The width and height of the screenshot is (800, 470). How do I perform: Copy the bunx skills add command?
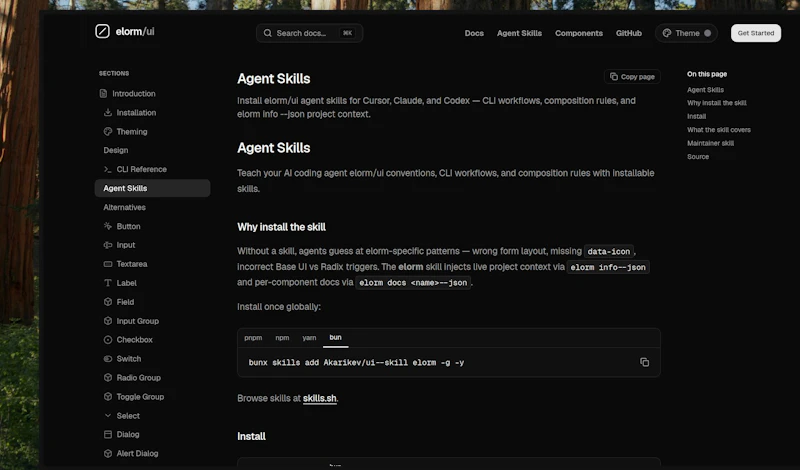pyautogui.click(x=644, y=362)
